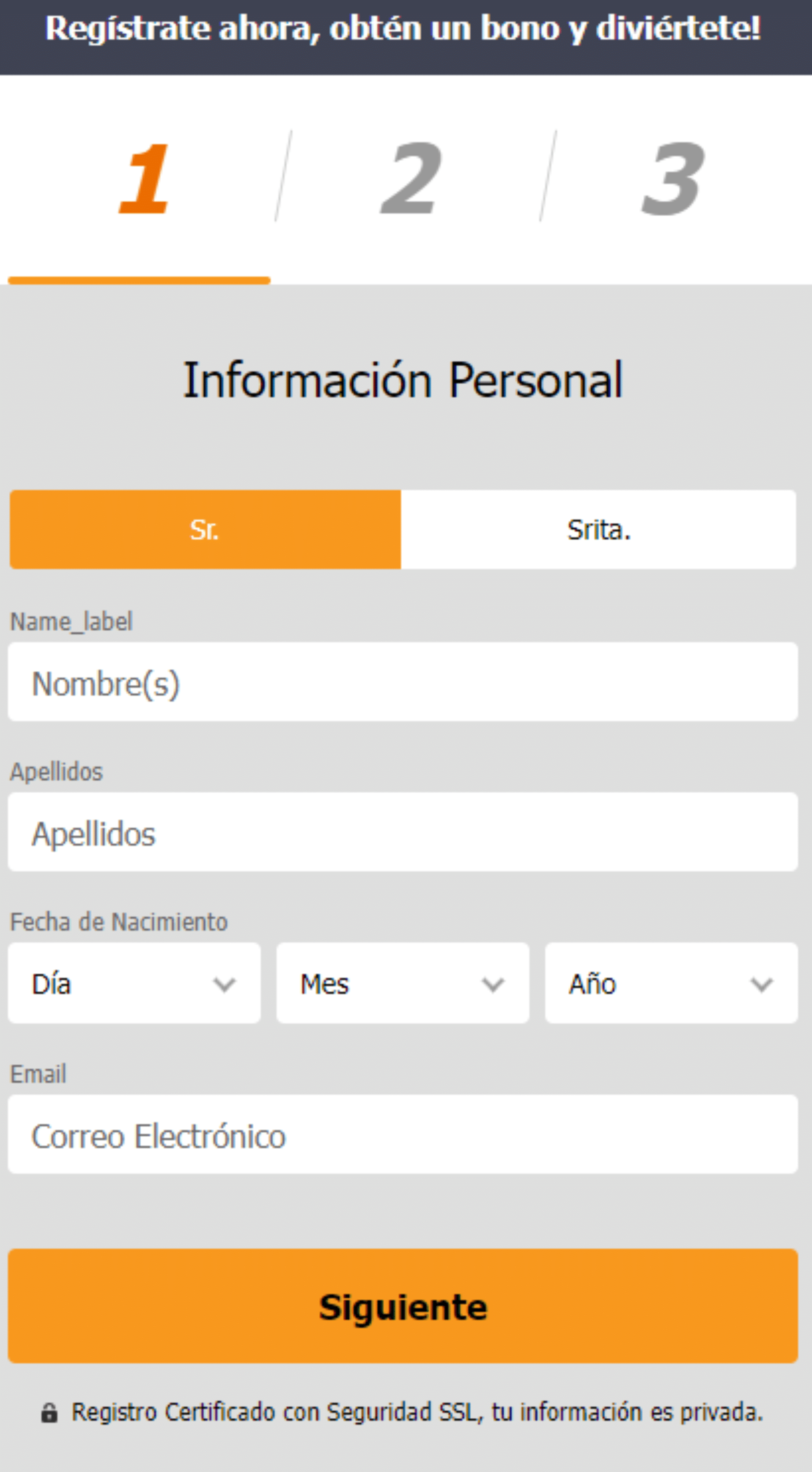
Task: Click the Día dropdown chevron arrow
Action: point(224,984)
